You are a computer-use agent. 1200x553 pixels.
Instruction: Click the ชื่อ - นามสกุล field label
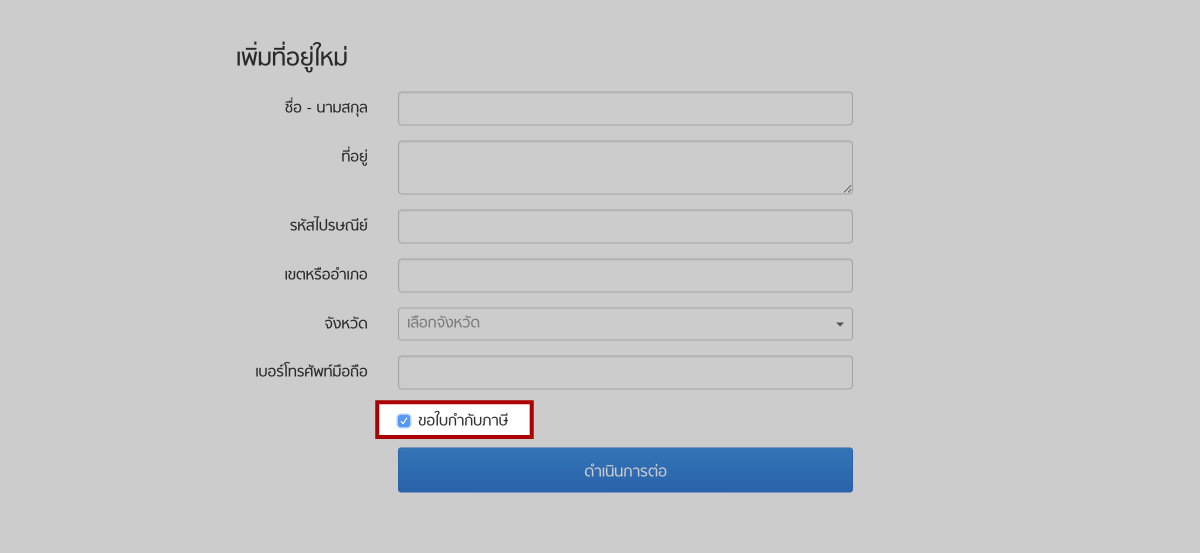[x=326, y=108]
